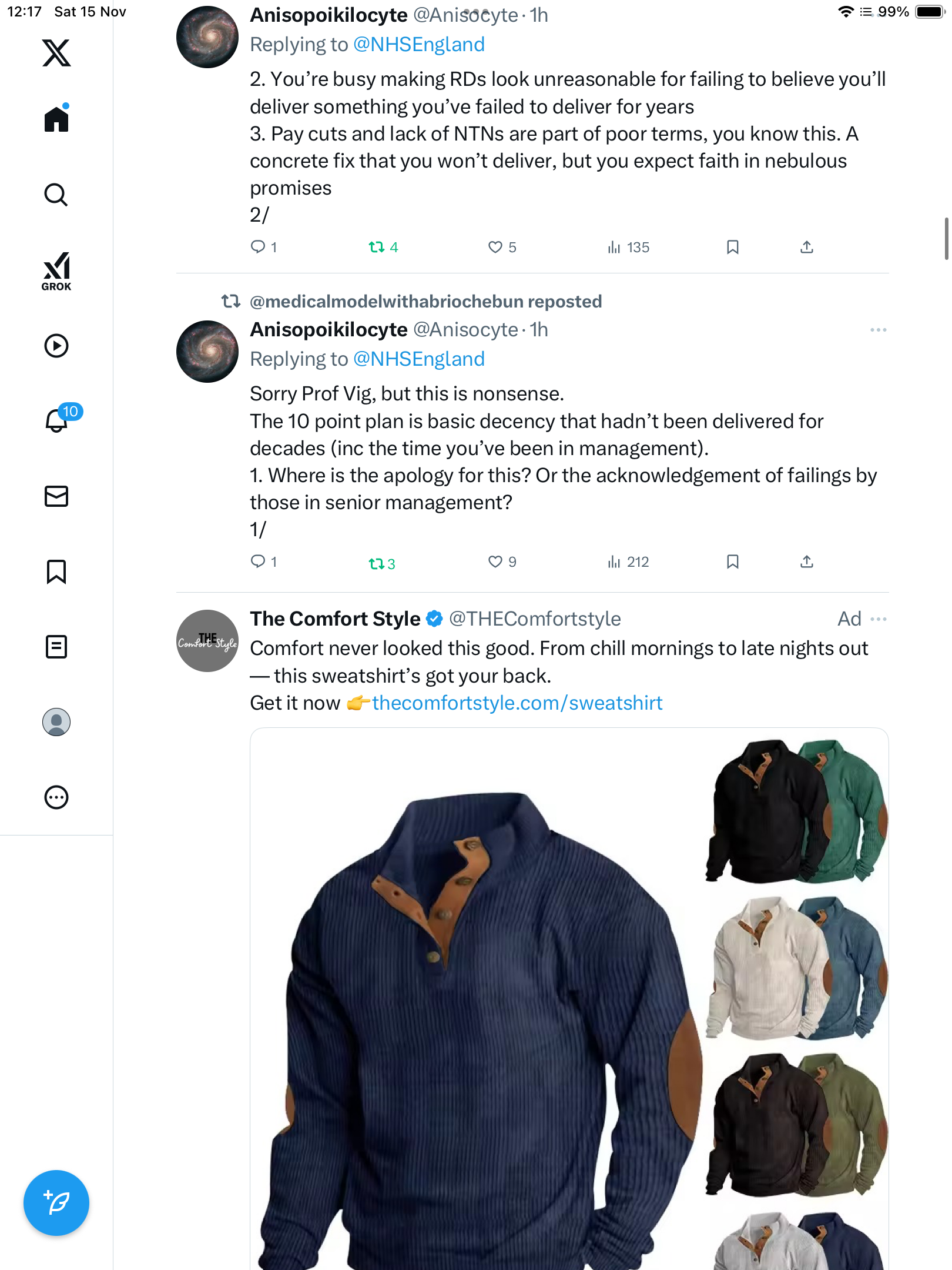
Task: Like the post with 9 likes
Action: [x=495, y=562]
